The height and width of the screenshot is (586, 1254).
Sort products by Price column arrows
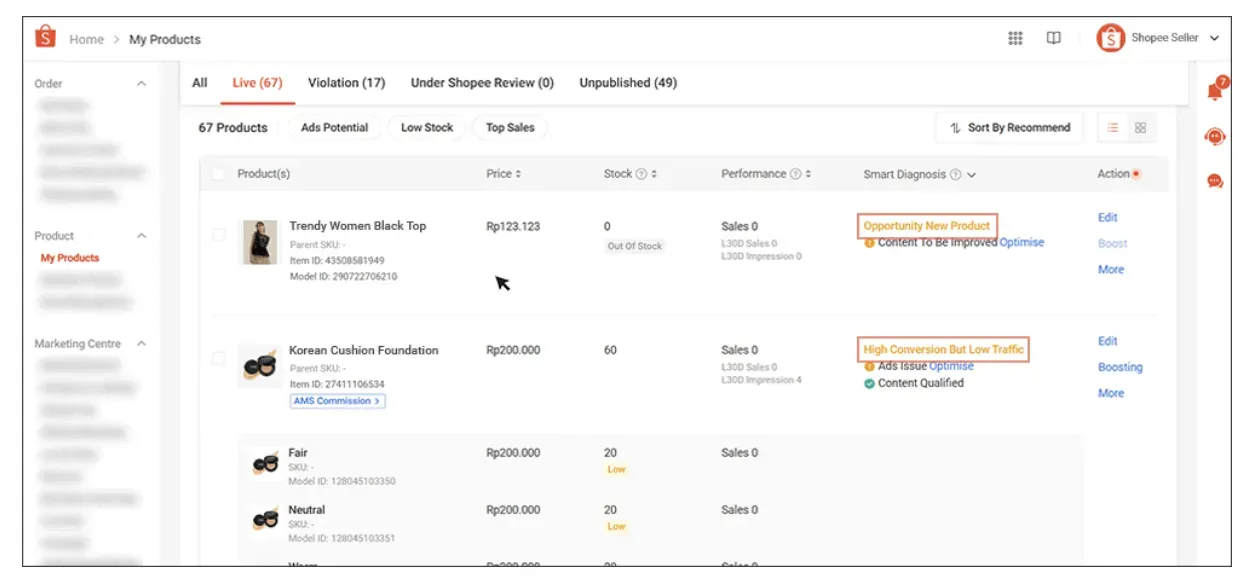(x=518, y=174)
